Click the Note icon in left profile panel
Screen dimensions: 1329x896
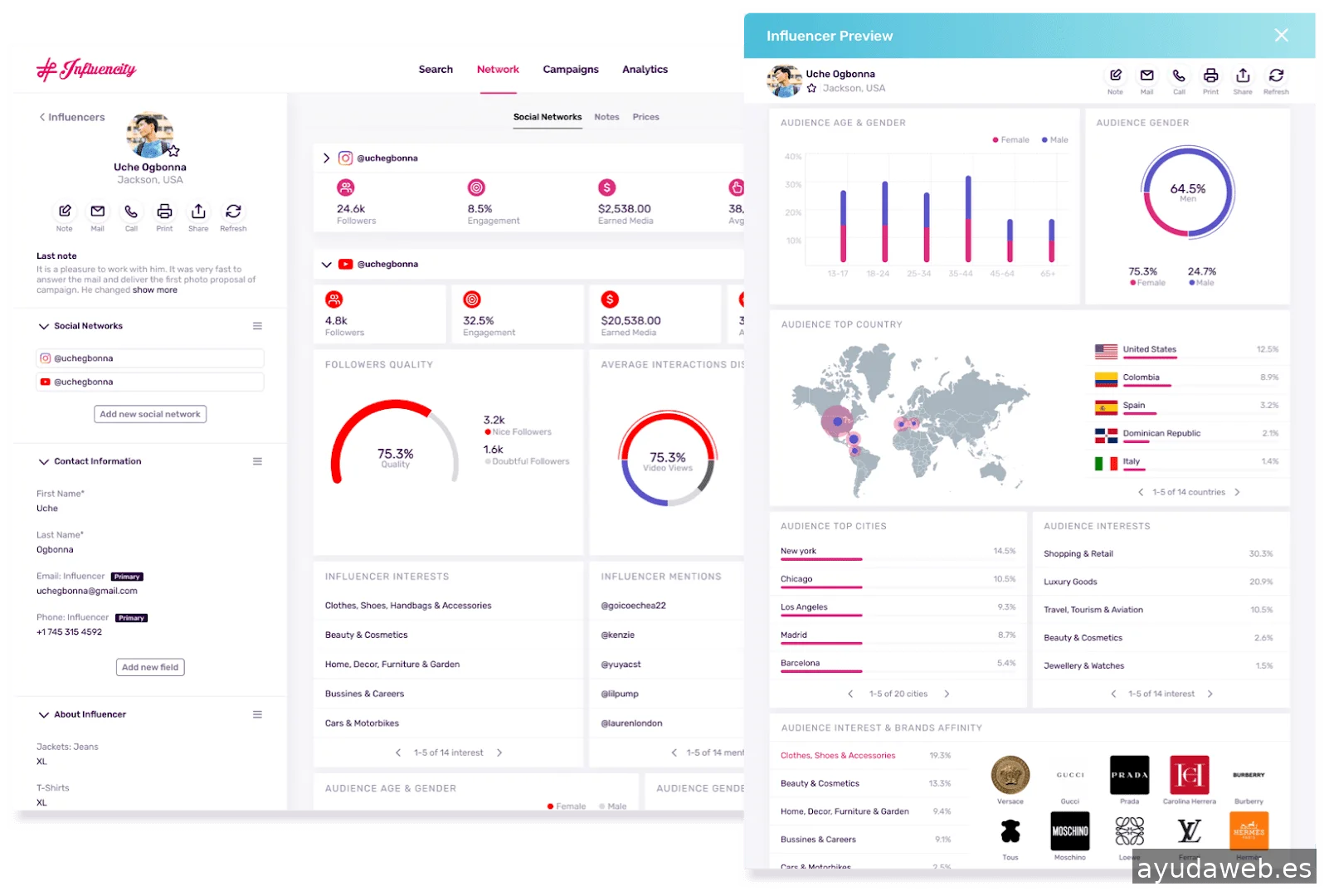click(x=65, y=212)
